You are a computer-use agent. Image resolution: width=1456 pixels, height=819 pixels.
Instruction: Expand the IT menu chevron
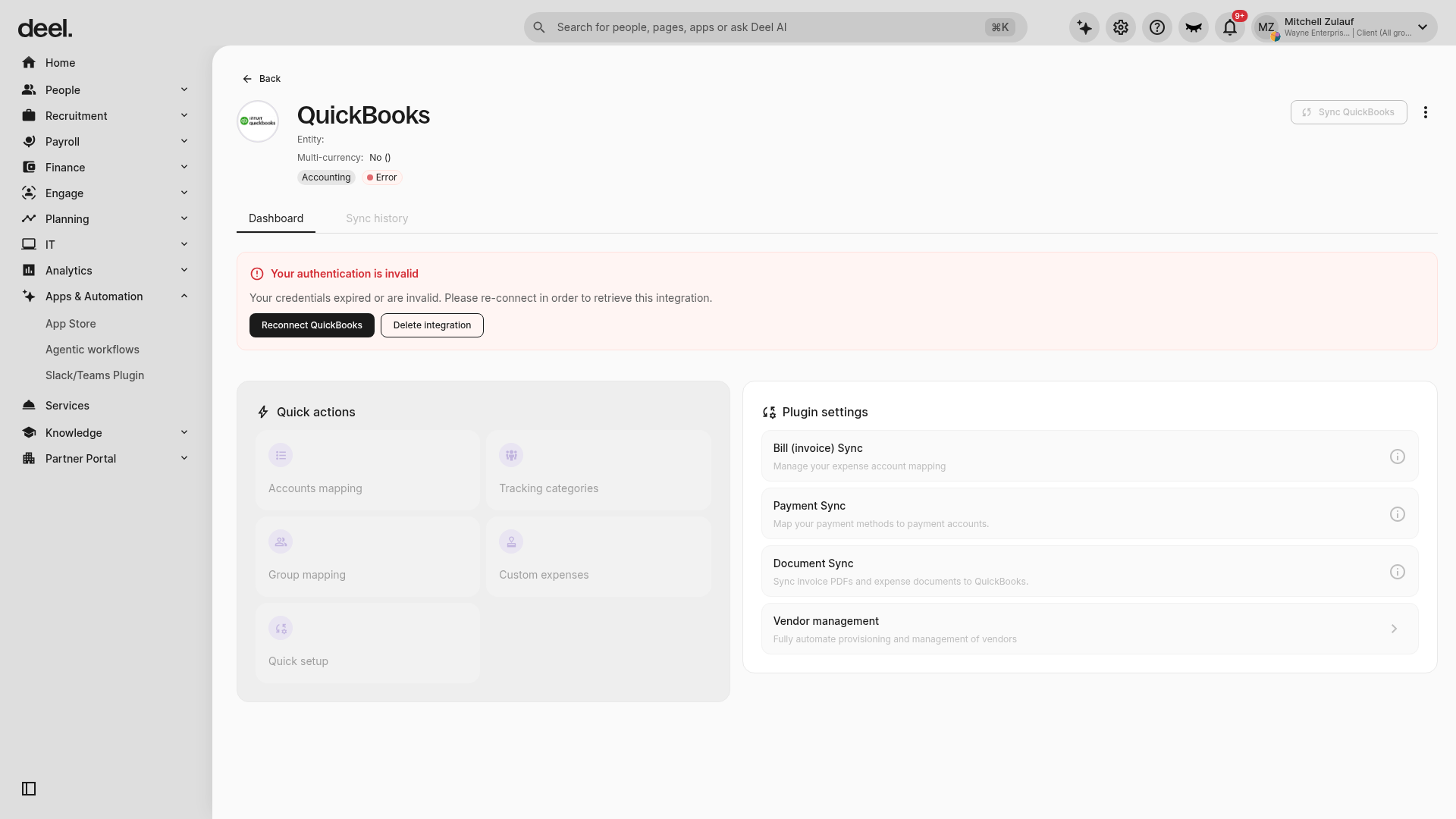pos(184,244)
